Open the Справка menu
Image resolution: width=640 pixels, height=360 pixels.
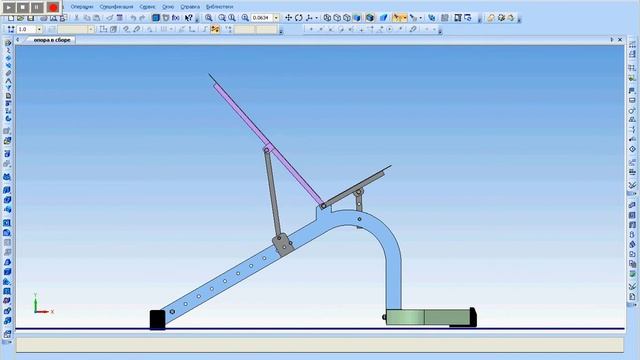[190, 7]
